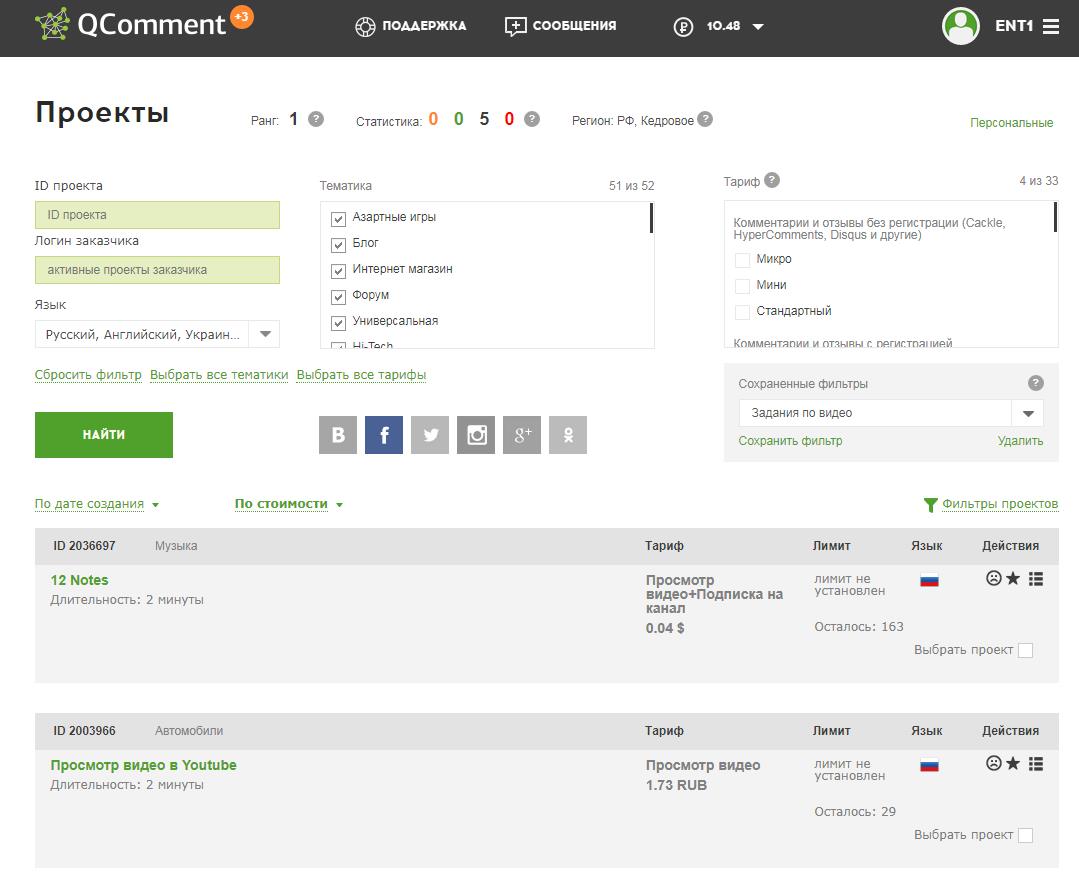The width and height of the screenshot is (1079, 881).
Task: Uncheck Интернет магазин topic
Action: tap(338, 271)
